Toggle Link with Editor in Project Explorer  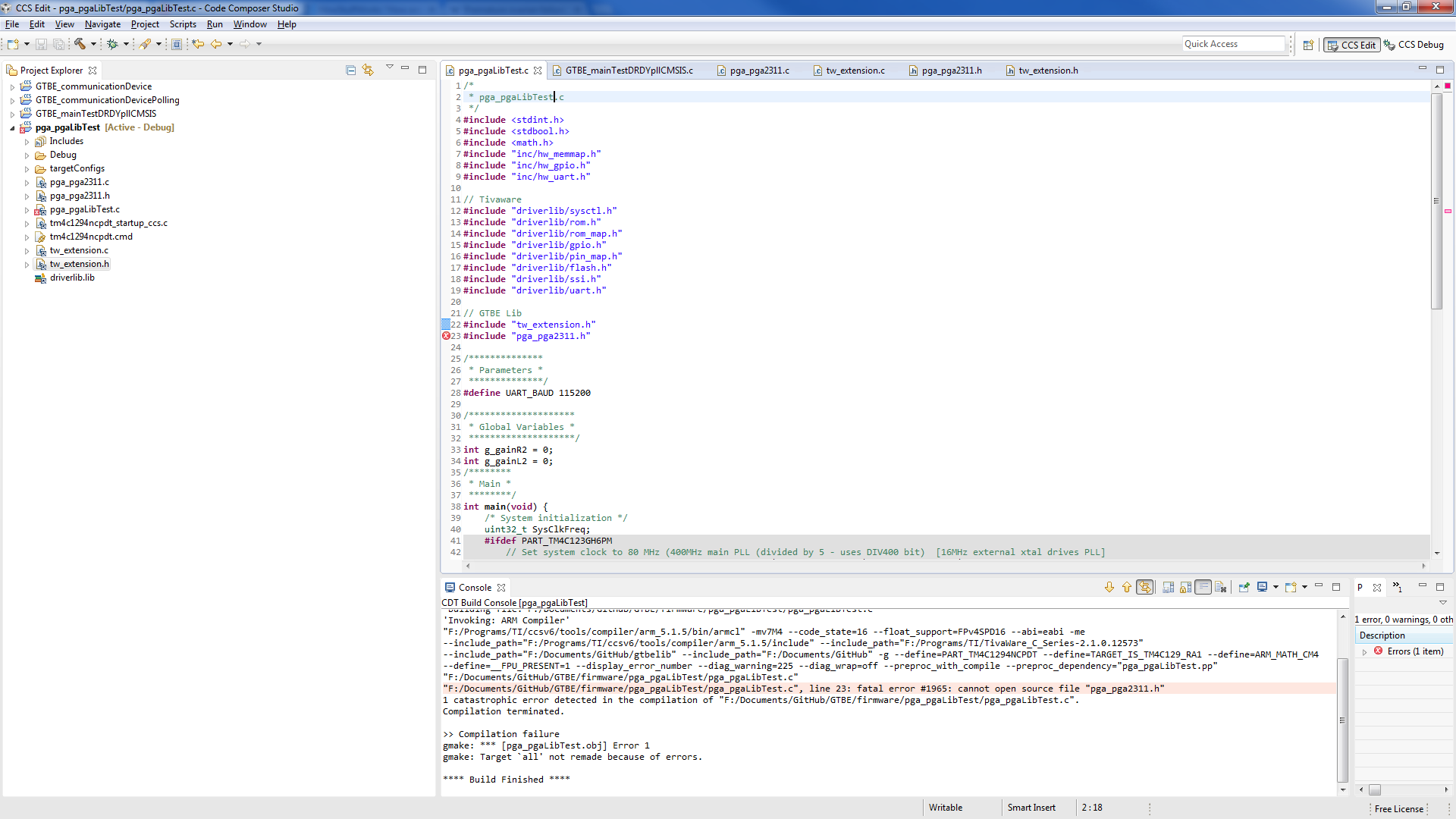coord(368,70)
